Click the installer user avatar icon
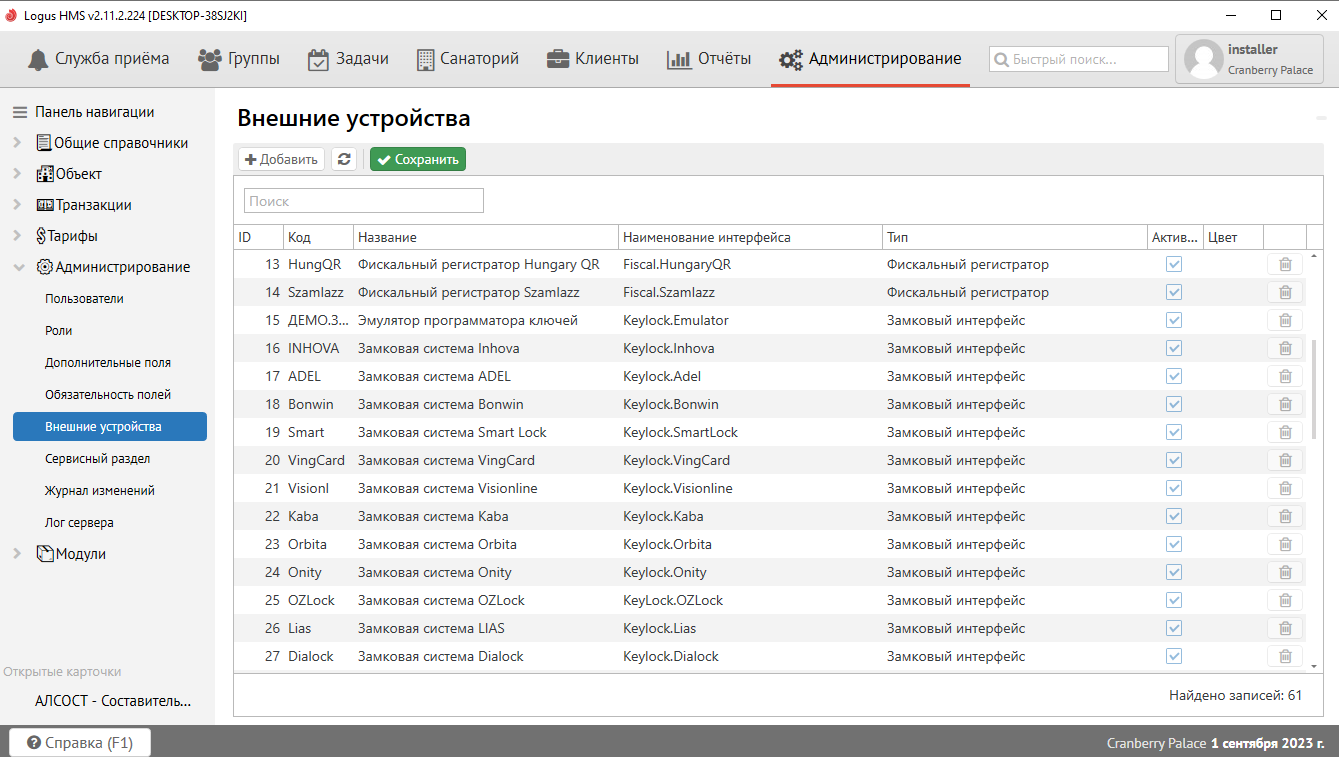Viewport: 1339px width, 757px height. click(1203, 60)
